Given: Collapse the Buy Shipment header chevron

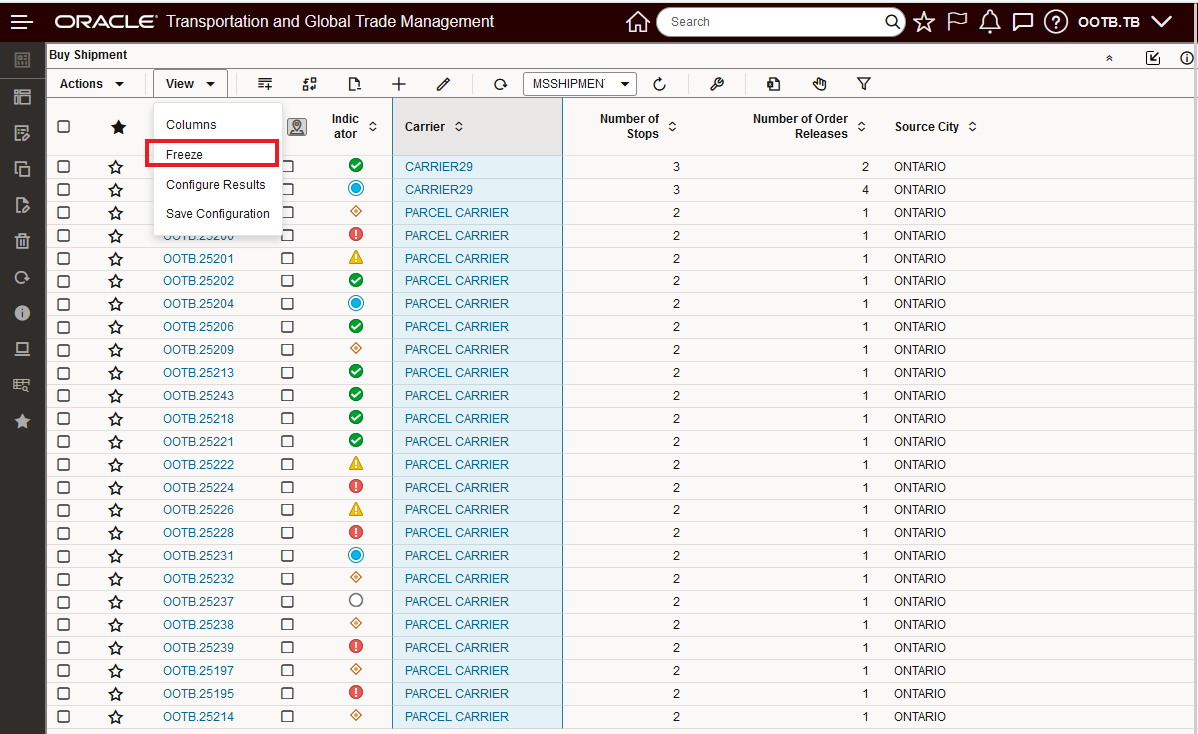Looking at the screenshot, I should click(x=1109, y=58).
